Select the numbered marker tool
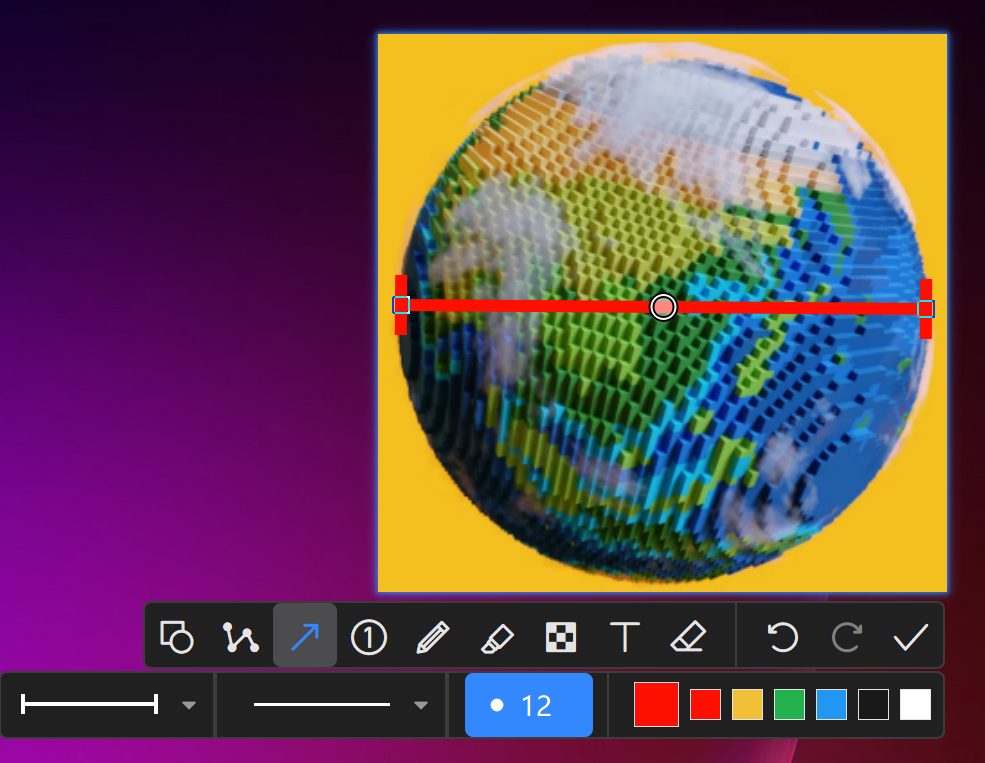 click(369, 636)
